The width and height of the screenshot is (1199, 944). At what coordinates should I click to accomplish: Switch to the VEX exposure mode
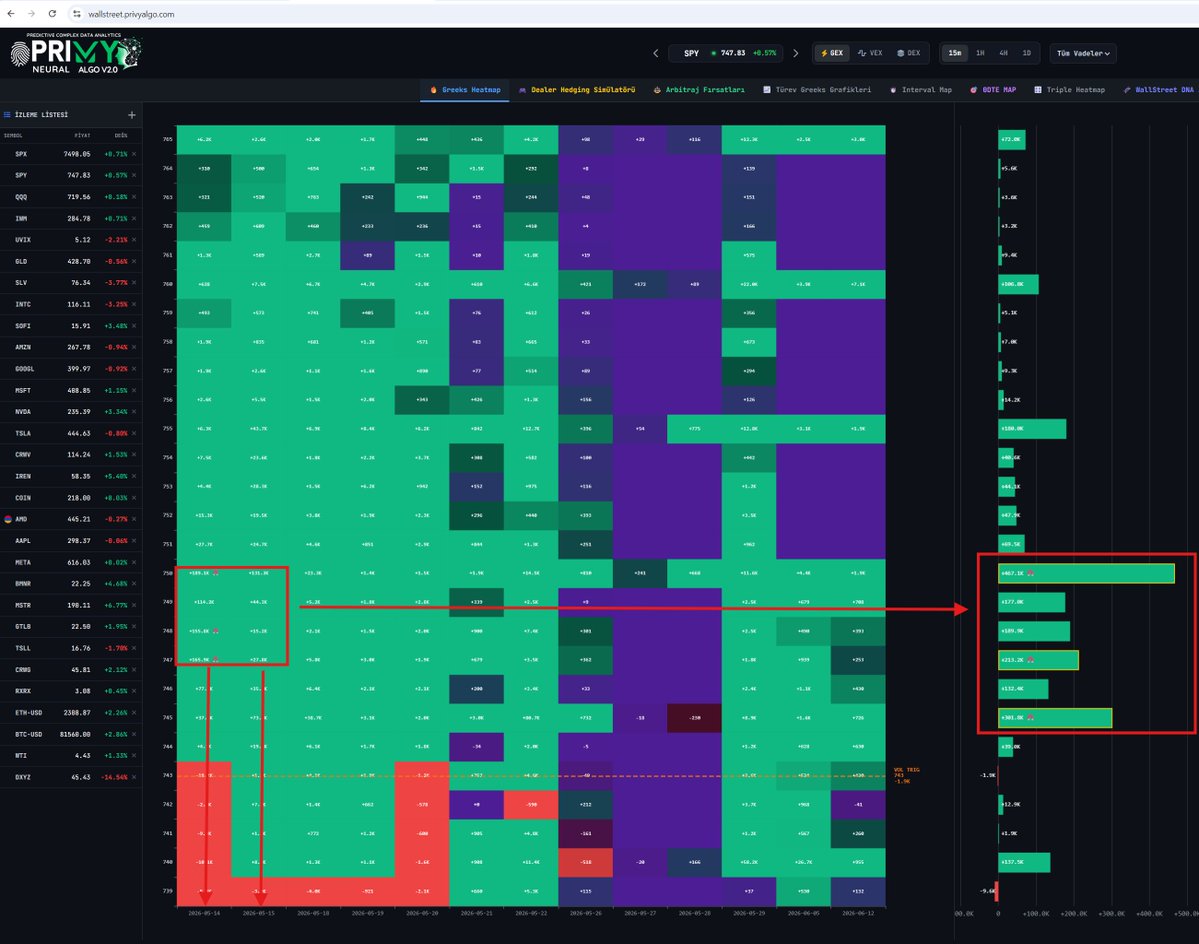[x=870, y=54]
